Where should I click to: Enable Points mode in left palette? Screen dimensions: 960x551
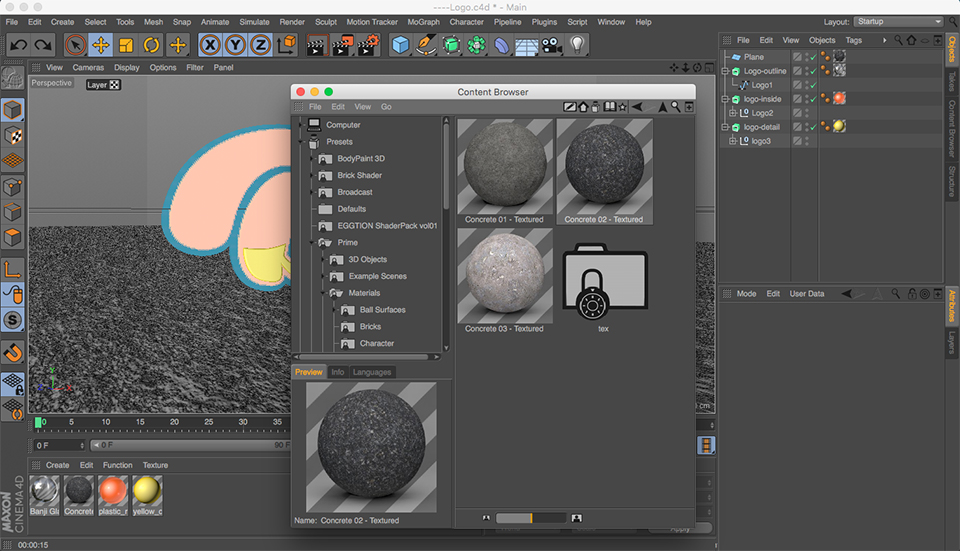(12, 187)
